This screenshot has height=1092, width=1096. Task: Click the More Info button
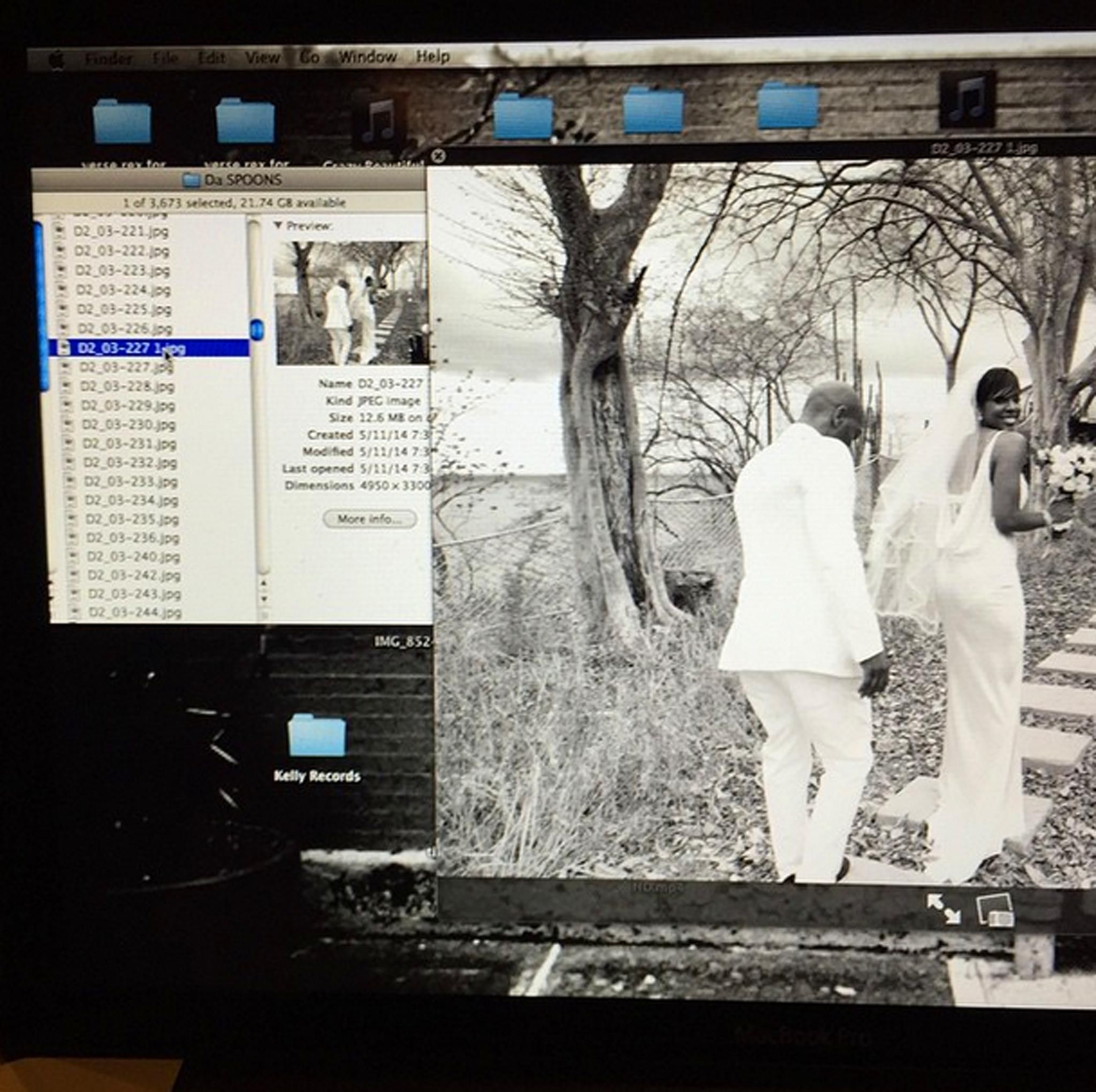pyautogui.click(x=369, y=518)
